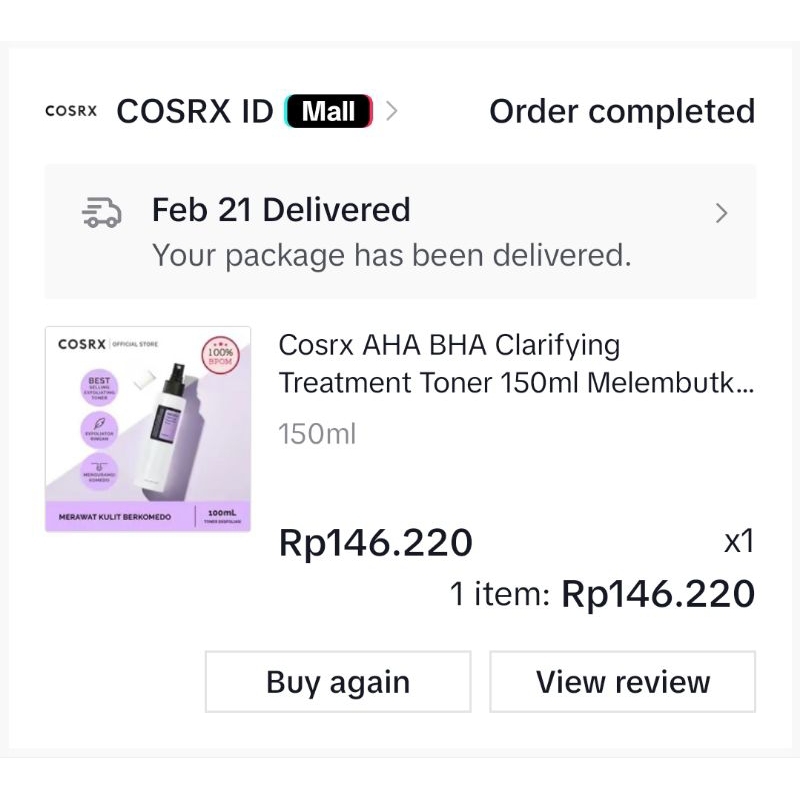The width and height of the screenshot is (800, 800).
Task: Open View review button
Action: 623,682
